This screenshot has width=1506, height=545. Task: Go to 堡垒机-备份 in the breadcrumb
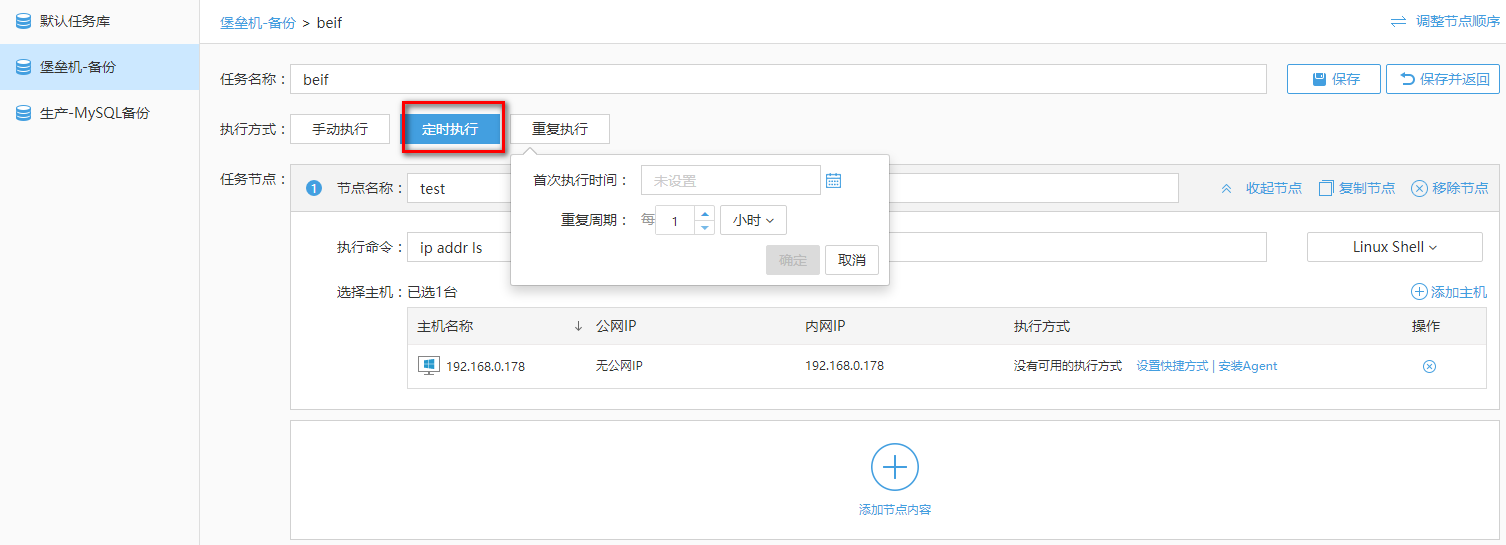pyautogui.click(x=258, y=22)
